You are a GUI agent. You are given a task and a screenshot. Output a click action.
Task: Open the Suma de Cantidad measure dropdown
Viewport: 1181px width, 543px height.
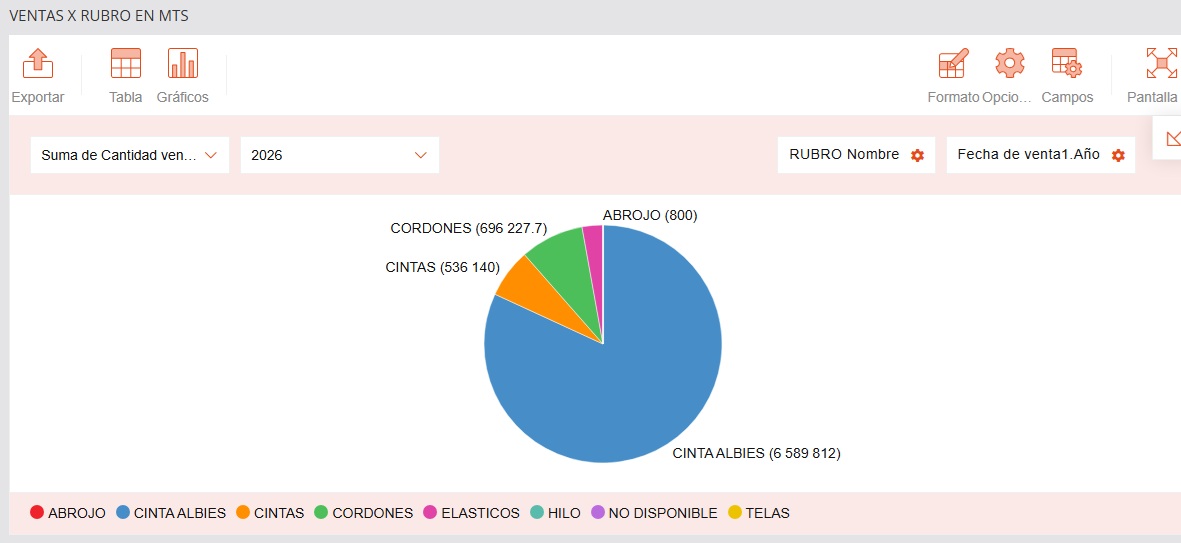pyautogui.click(x=130, y=155)
